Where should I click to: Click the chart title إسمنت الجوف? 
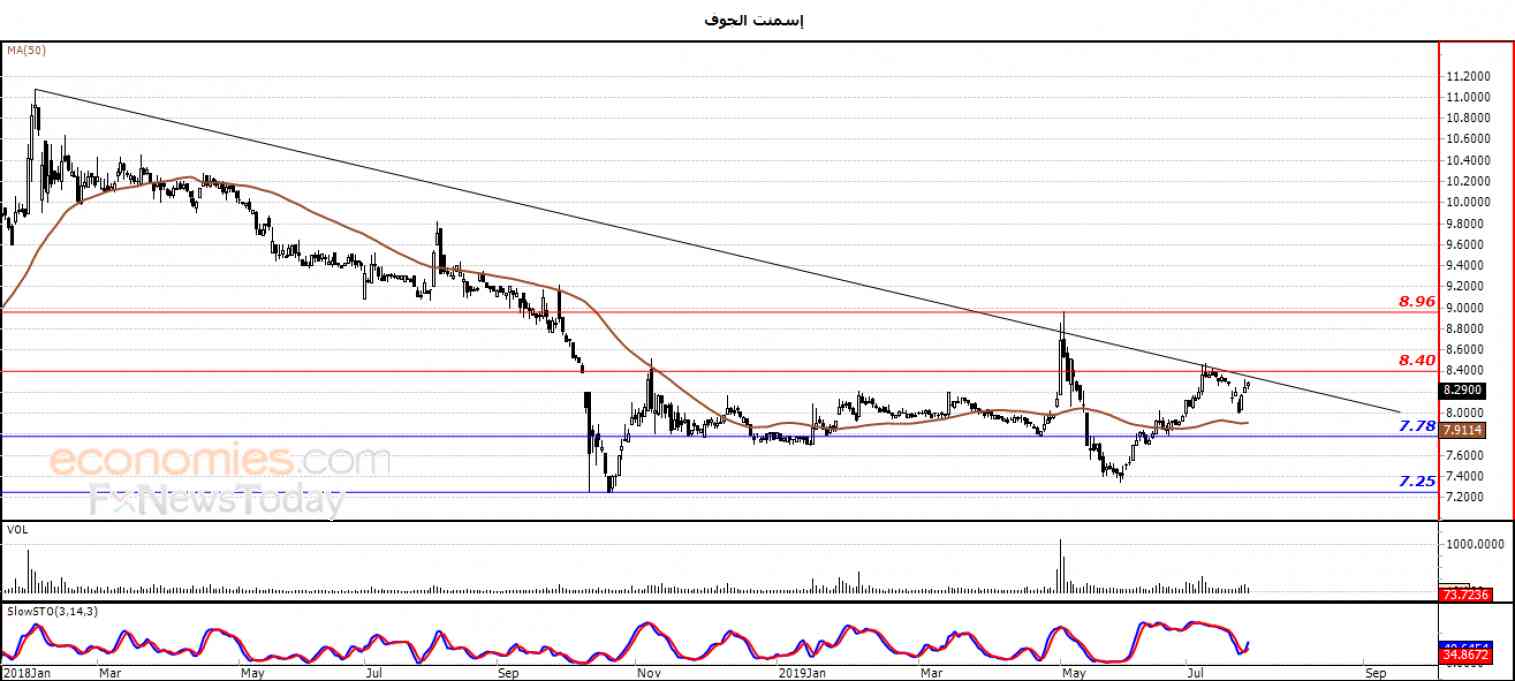tap(754, 20)
